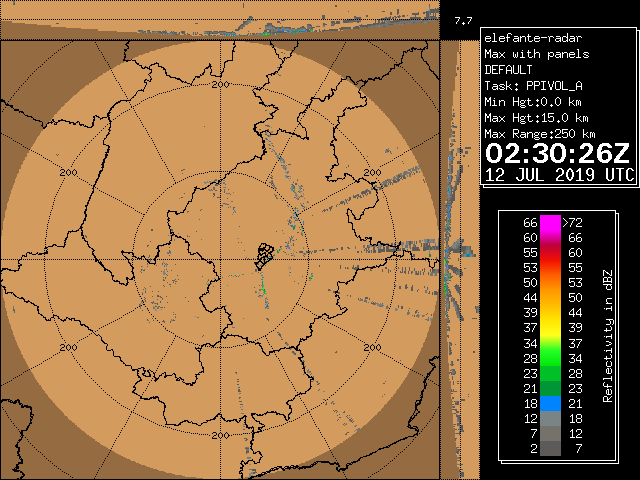Click the 7.7 value above the legend
The image size is (640, 480).
coord(463,19)
